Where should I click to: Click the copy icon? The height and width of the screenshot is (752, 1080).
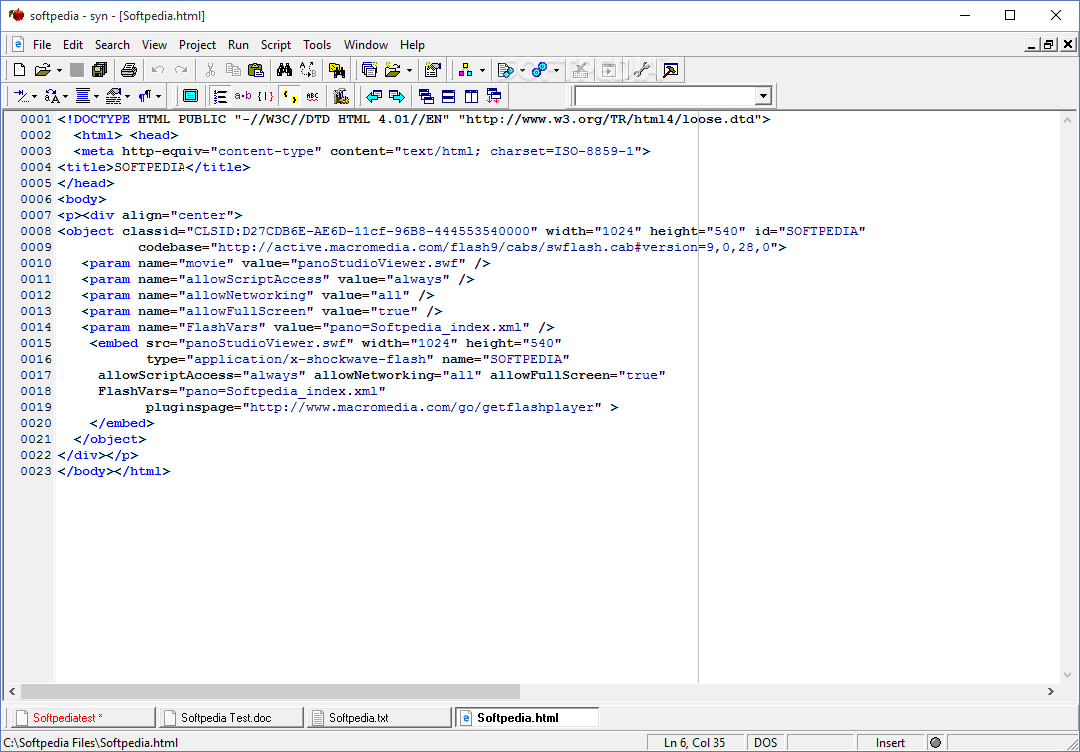(x=233, y=70)
